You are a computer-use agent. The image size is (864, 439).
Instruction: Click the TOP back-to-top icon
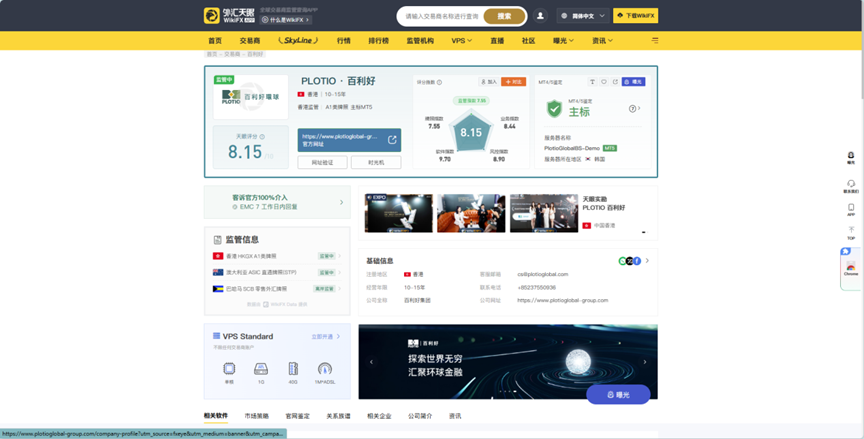851,232
